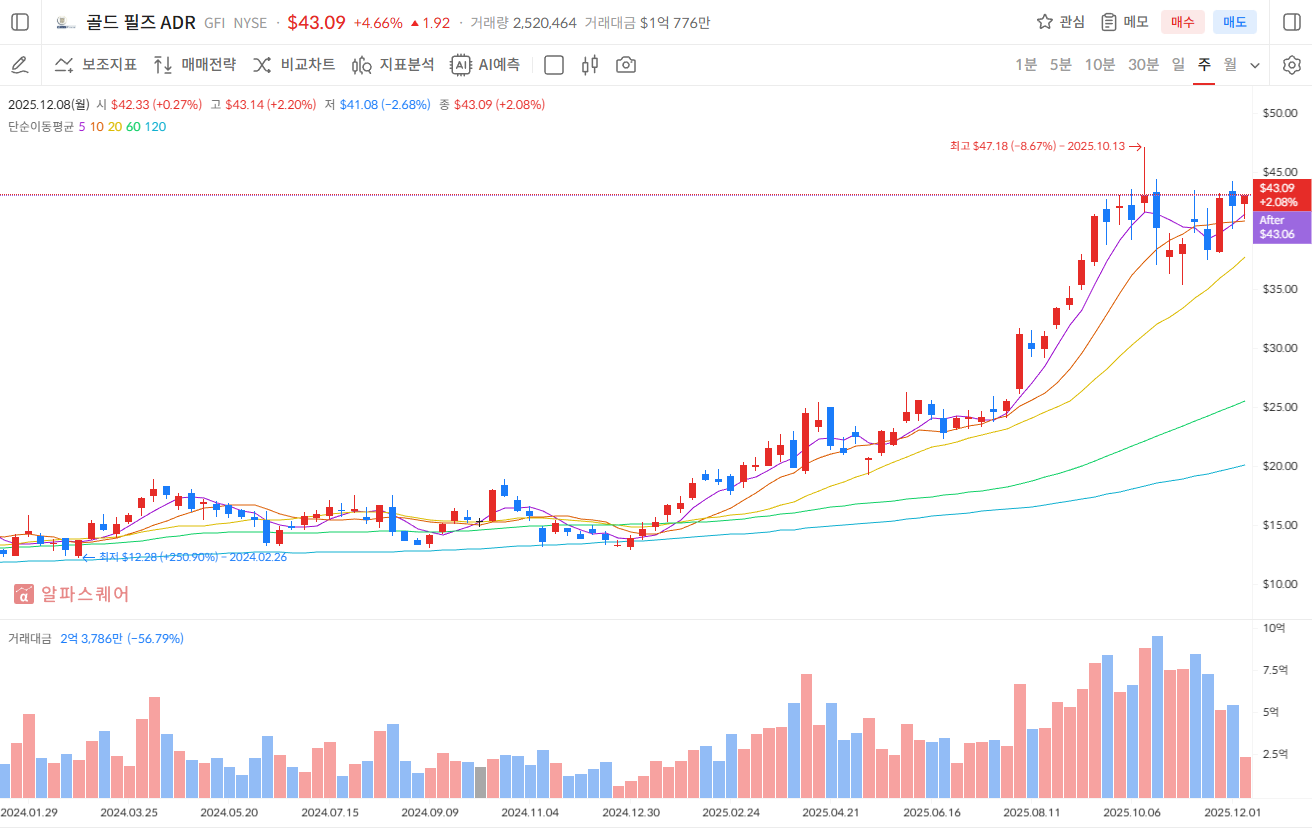Viewport: 1312px width, 829px height.
Task: Select the 30분 timeframe tab
Action: (x=1143, y=65)
